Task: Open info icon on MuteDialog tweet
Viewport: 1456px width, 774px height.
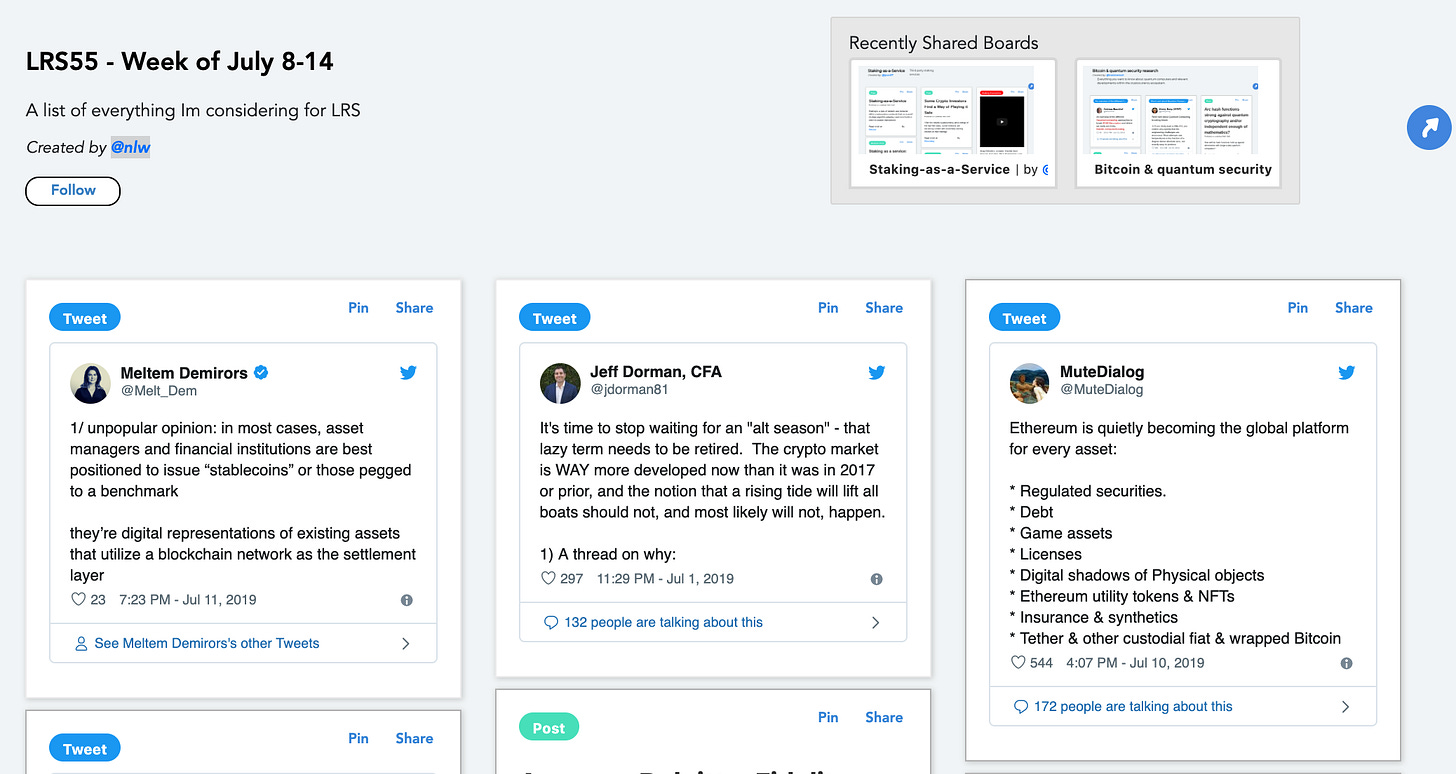Action: click(x=1346, y=663)
